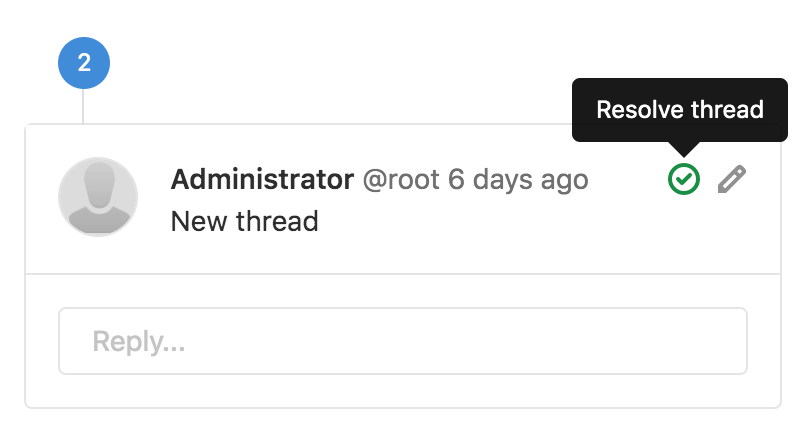Click the blue badge numbered 2
Image resolution: width=812 pixels, height=440 pixels.
84,64
